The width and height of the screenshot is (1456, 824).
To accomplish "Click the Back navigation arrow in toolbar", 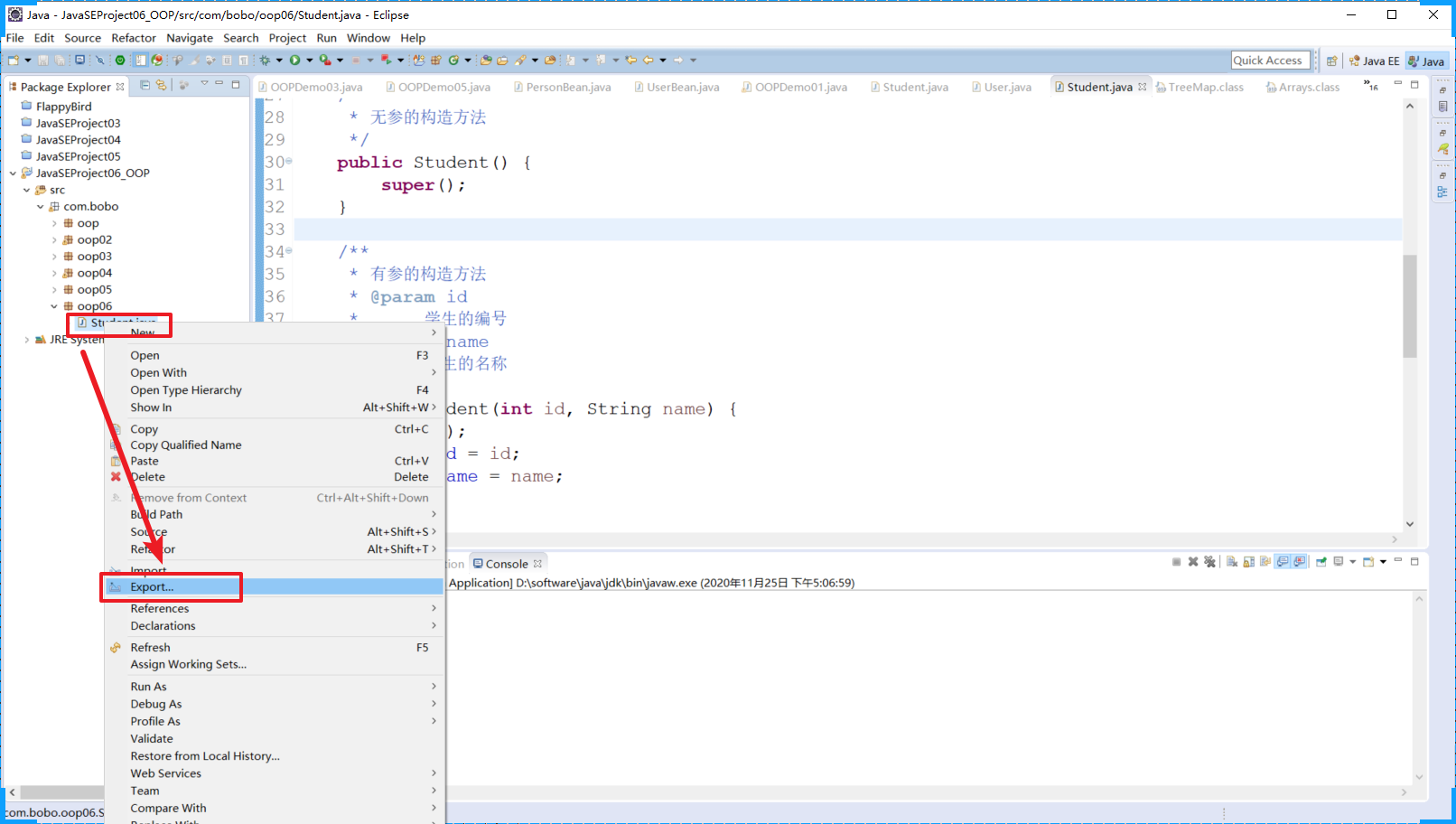I will click(x=648, y=60).
